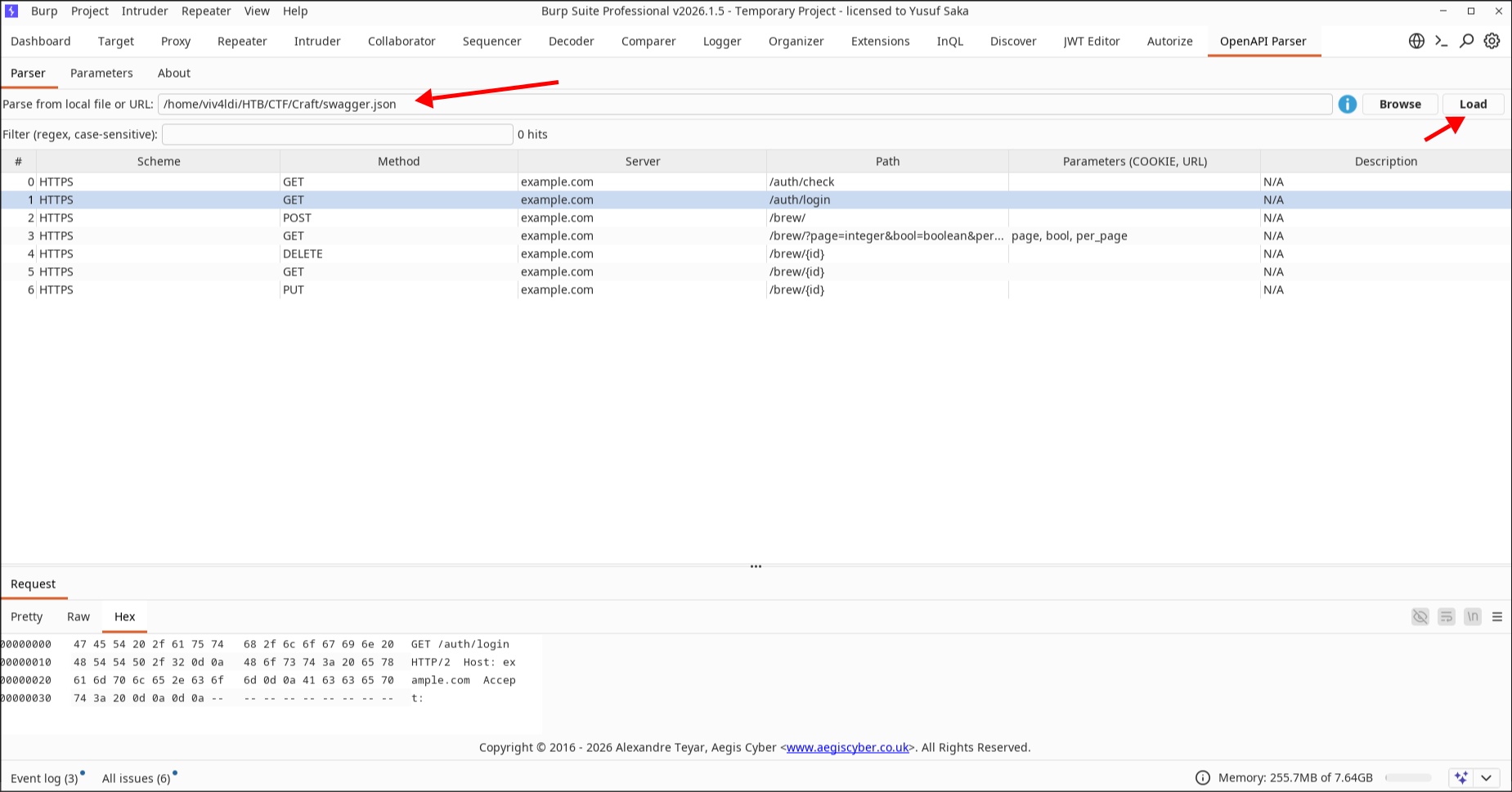Viewport: 1512px width, 792px height.
Task: Switch to the Decoder tab
Action: [x=572, y=41]
